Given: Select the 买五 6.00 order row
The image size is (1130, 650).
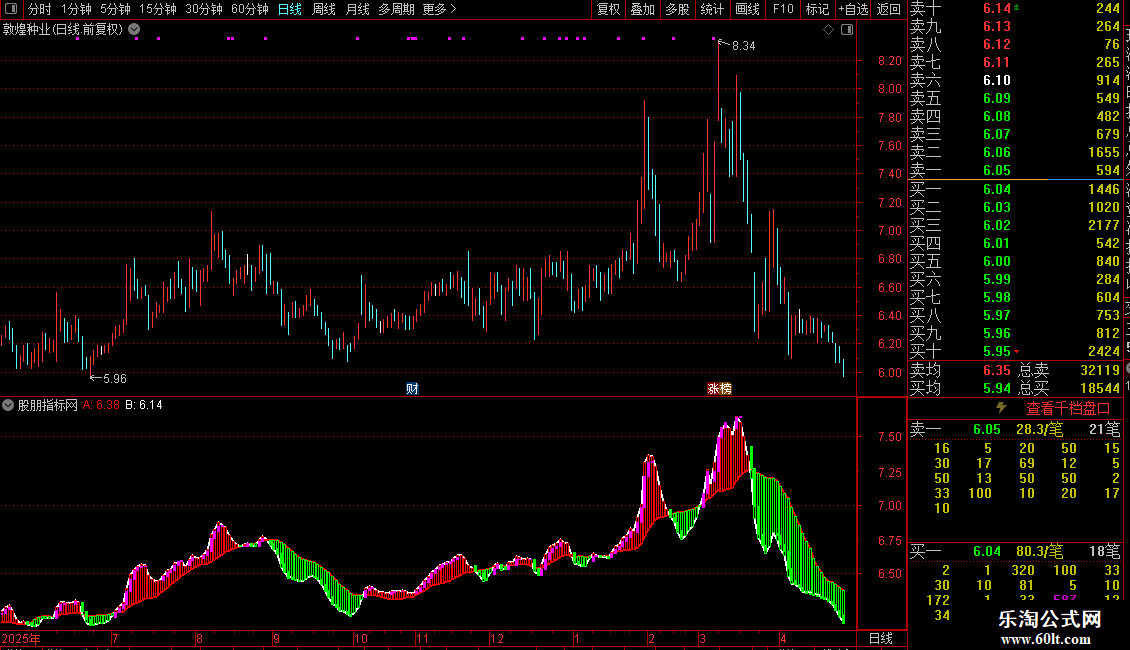Looking at the screenshot, I should click(x=1015, y=261).
